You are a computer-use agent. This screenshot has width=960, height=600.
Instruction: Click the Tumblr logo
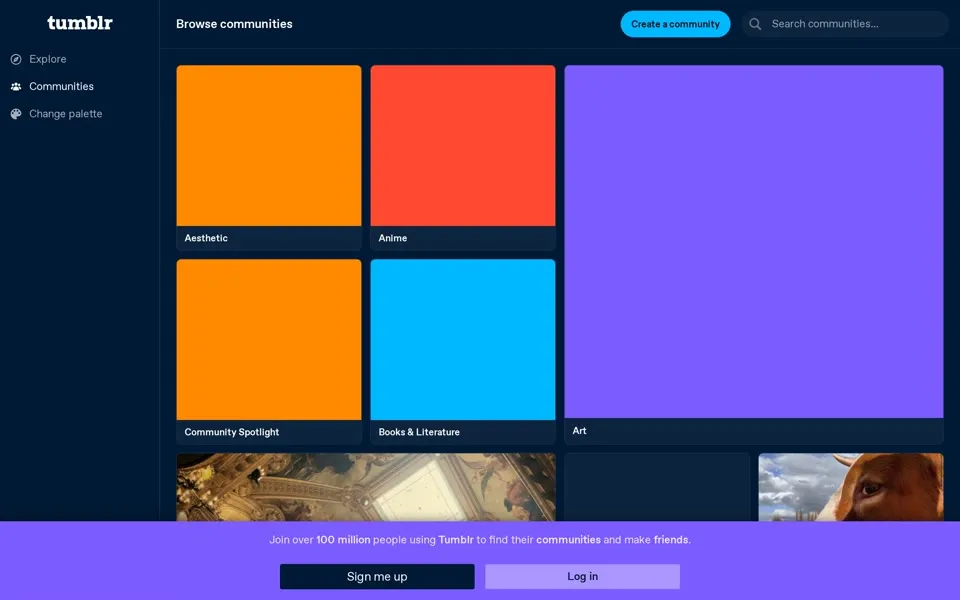[x=80, y=23]
